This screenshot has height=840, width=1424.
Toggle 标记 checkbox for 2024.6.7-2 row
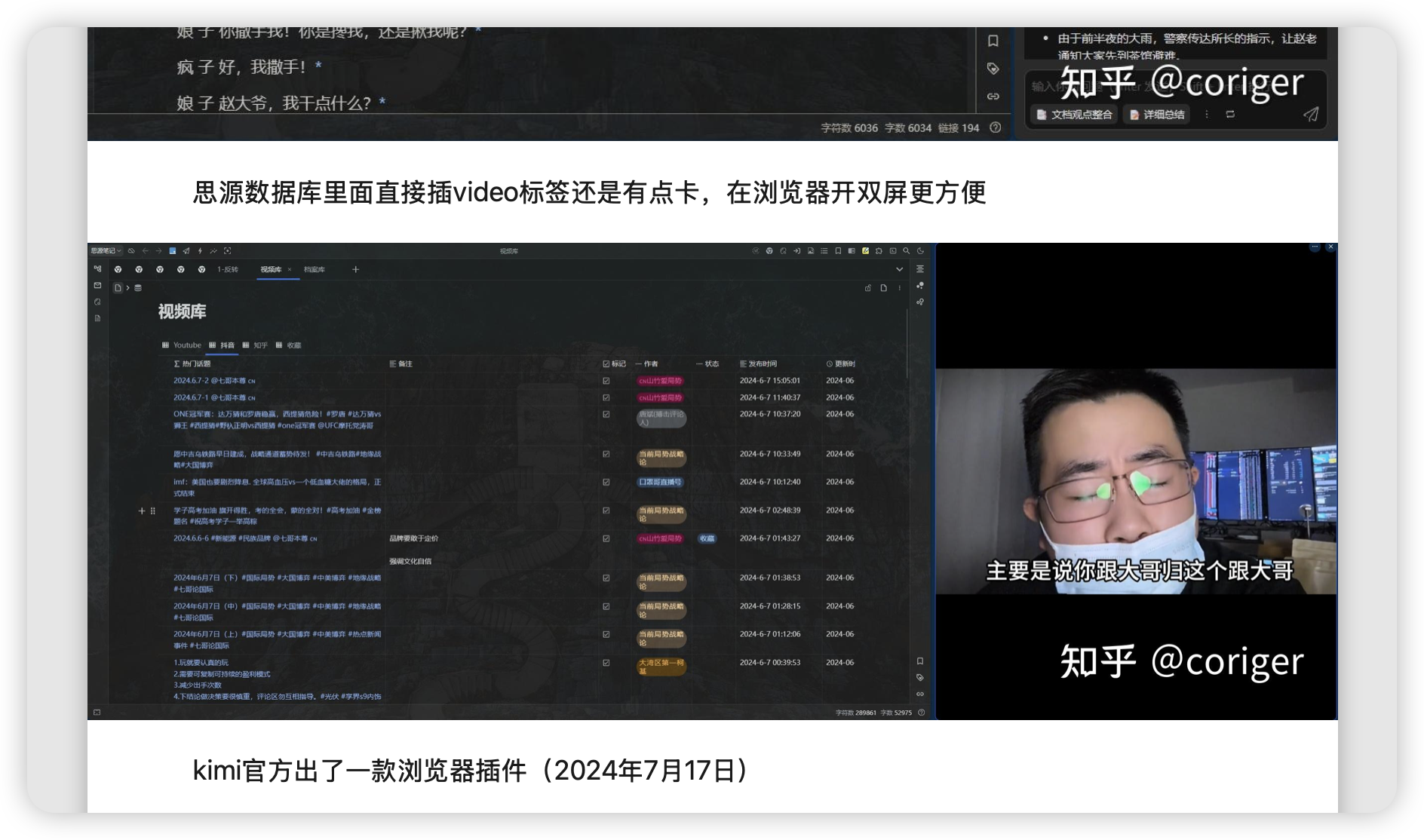[606, 381]
